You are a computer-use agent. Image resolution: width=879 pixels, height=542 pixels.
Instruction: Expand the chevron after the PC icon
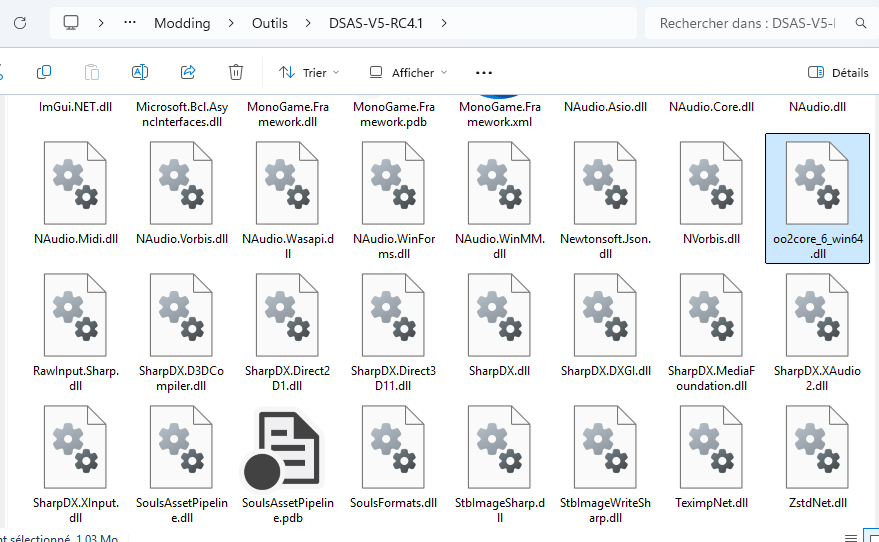[101, 23]
